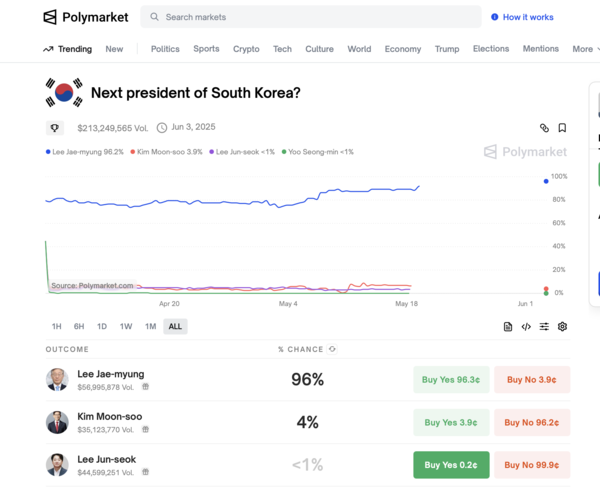
Task: Click the embed code icon
Action: pos(526,327)
